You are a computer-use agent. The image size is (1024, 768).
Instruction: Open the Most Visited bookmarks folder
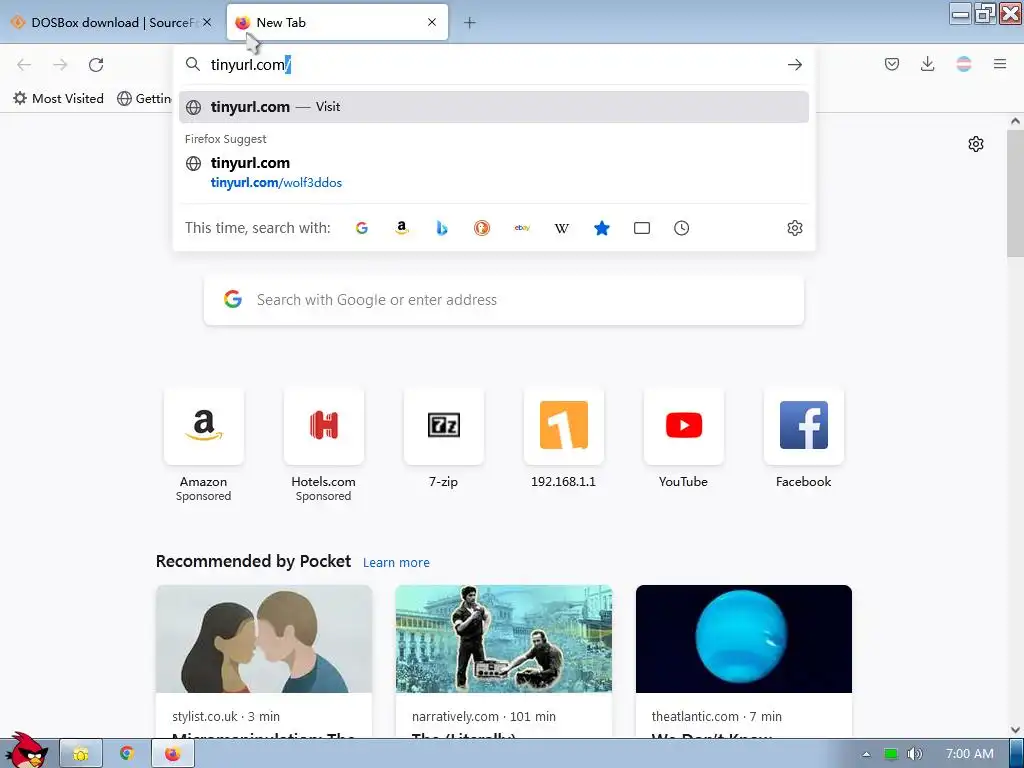[59, 99]
